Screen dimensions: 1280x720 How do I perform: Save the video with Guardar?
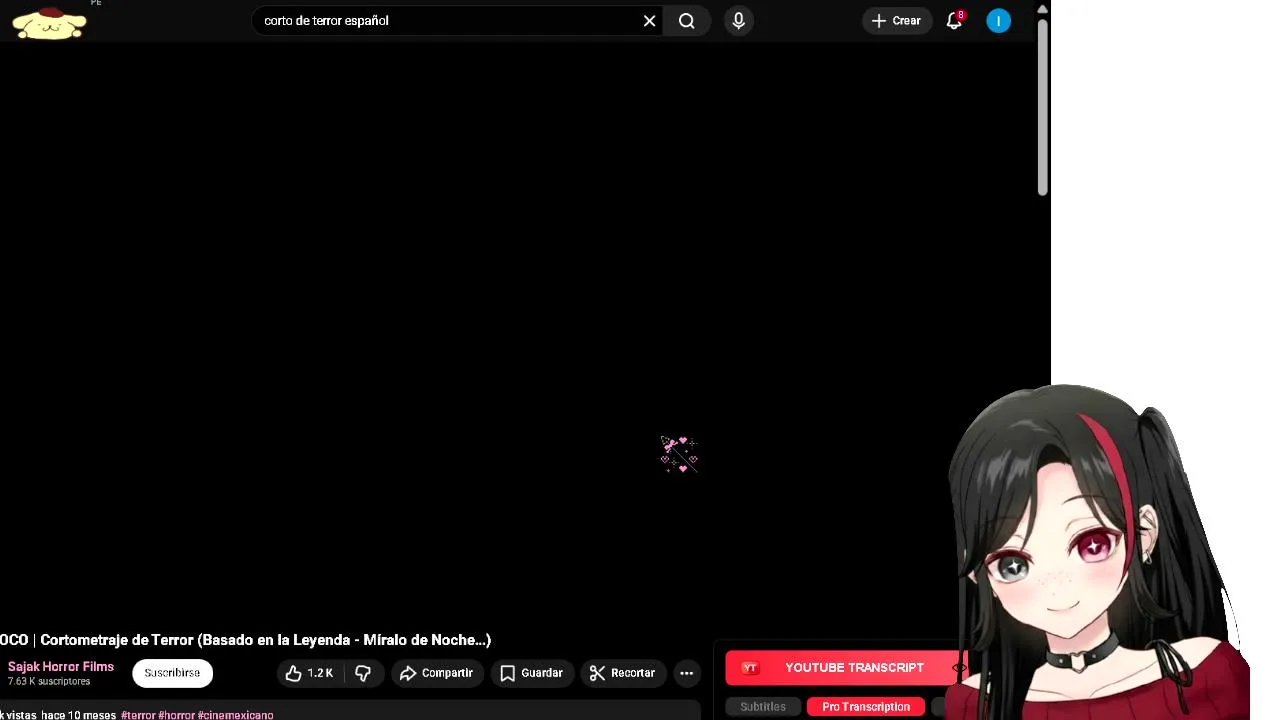pos(532,673)
